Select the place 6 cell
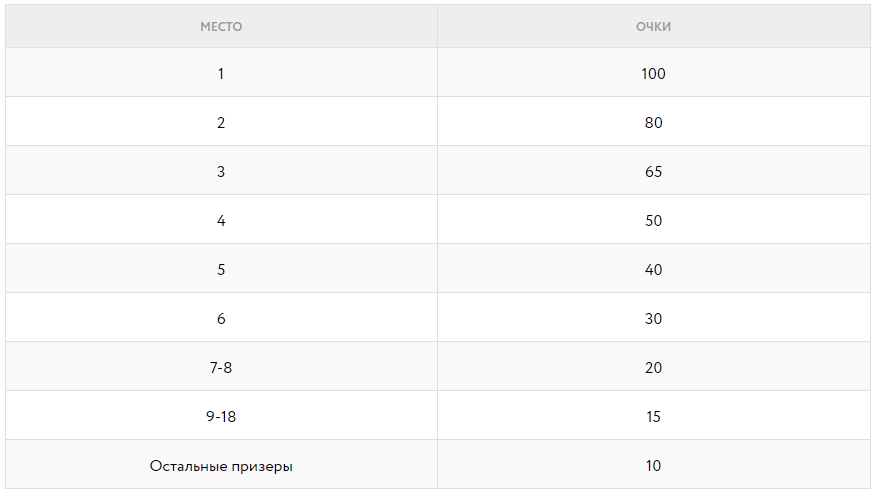Viewport: 877px width, 494px height. [221, 319]
